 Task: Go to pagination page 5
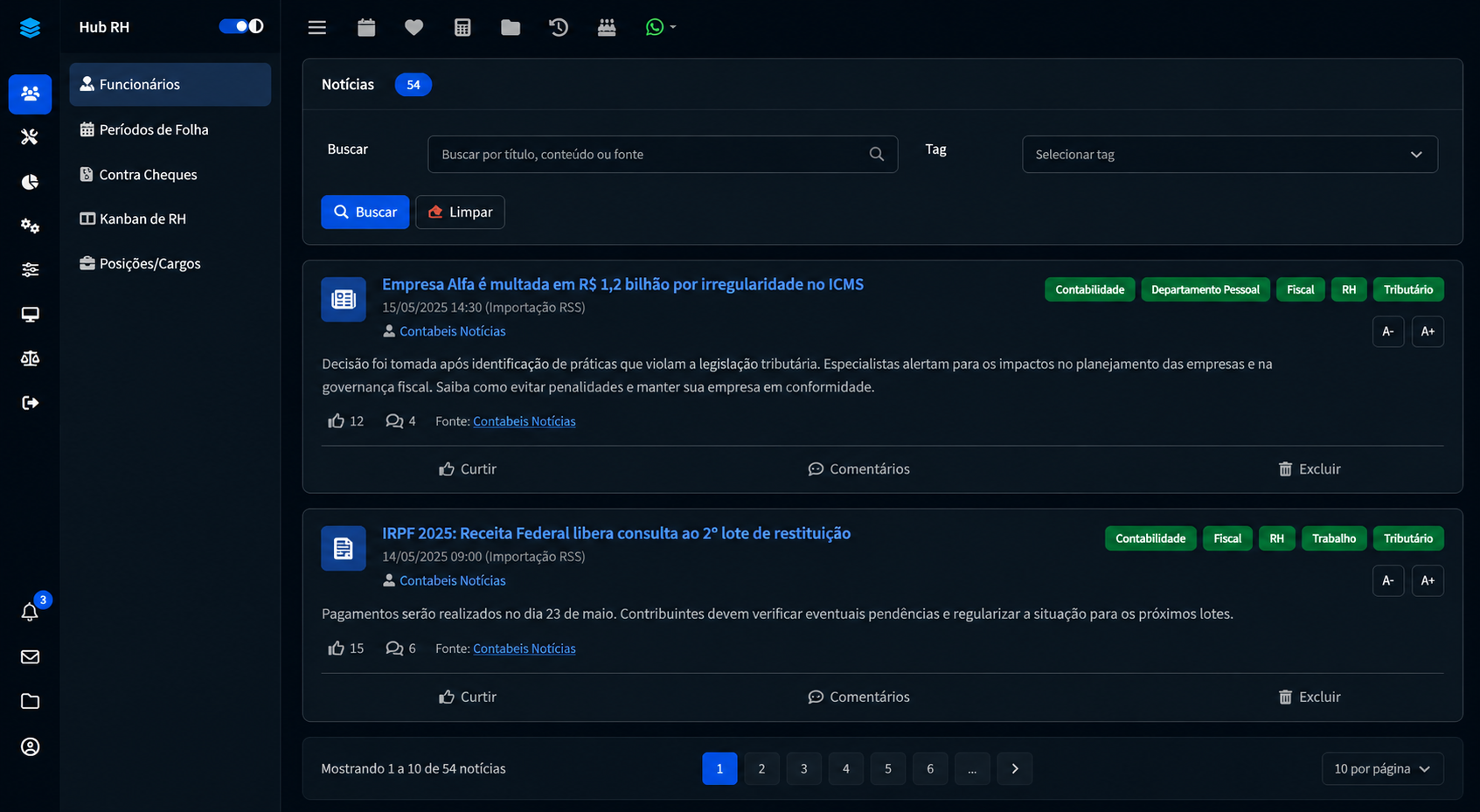pos(887,769)
